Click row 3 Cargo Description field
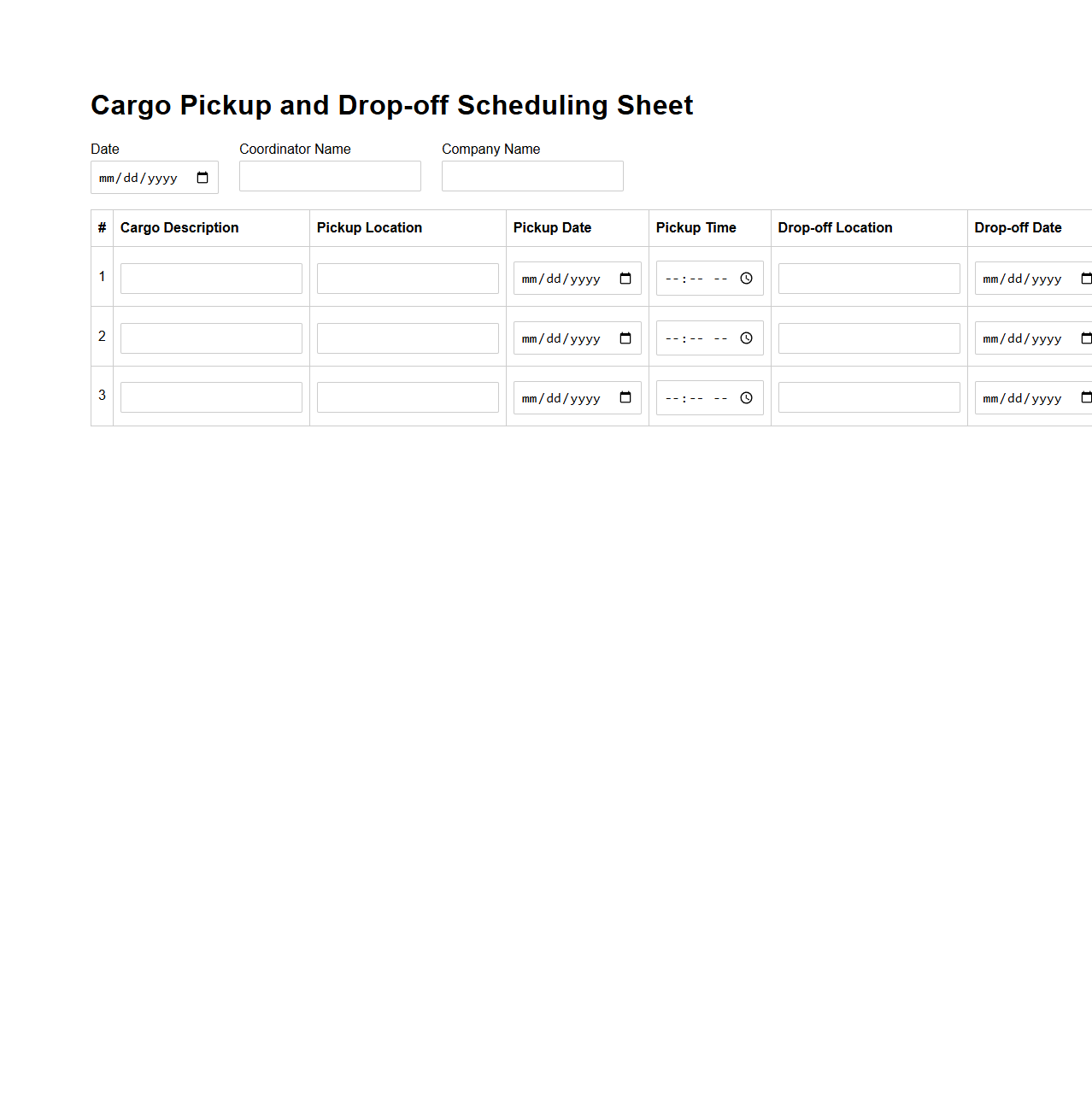The image size is (1092, 1098). coord(211,396)
